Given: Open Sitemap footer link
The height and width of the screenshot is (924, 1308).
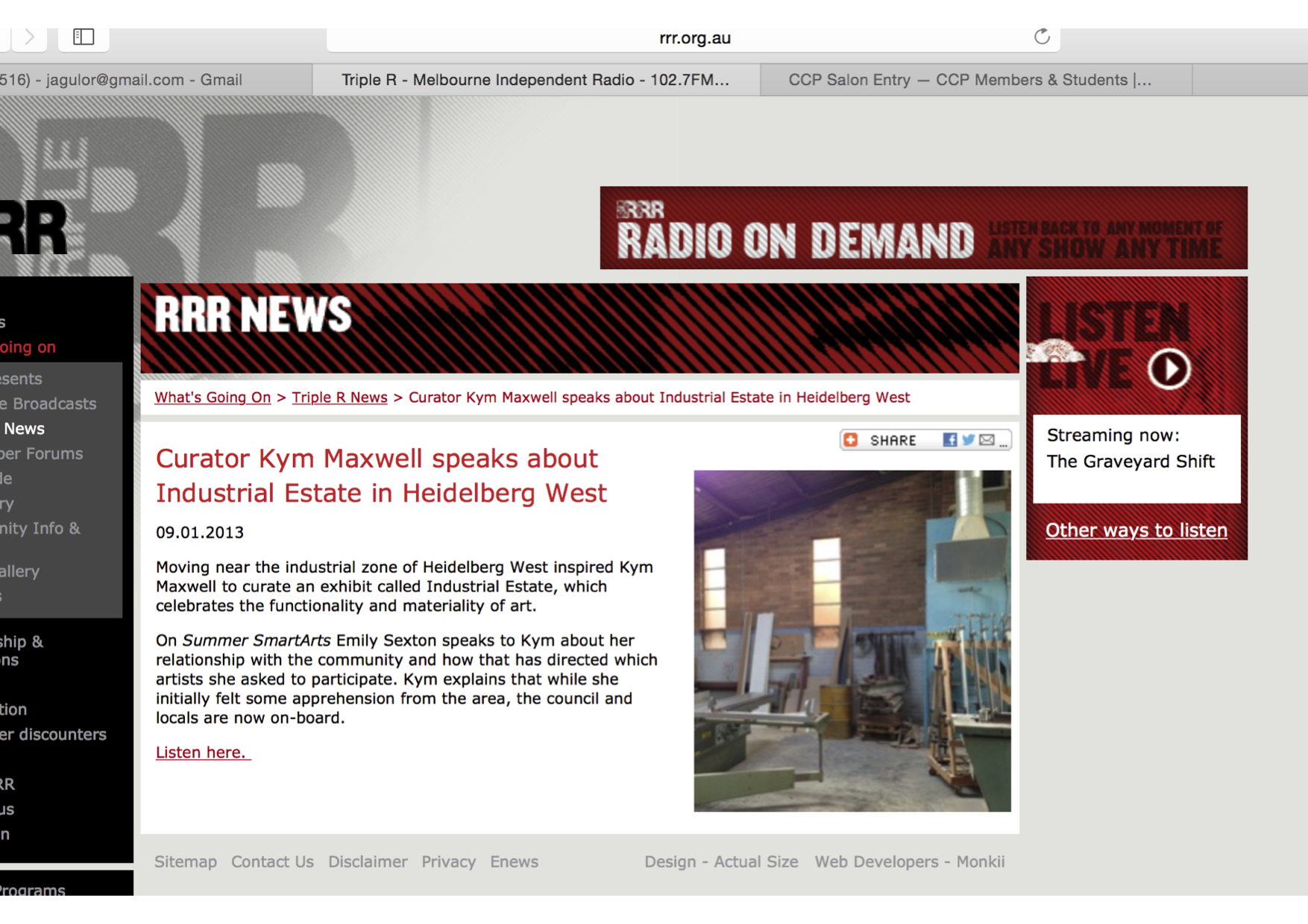Looking at the screenshot, I should pyautogui.click(x=186, y=862).
